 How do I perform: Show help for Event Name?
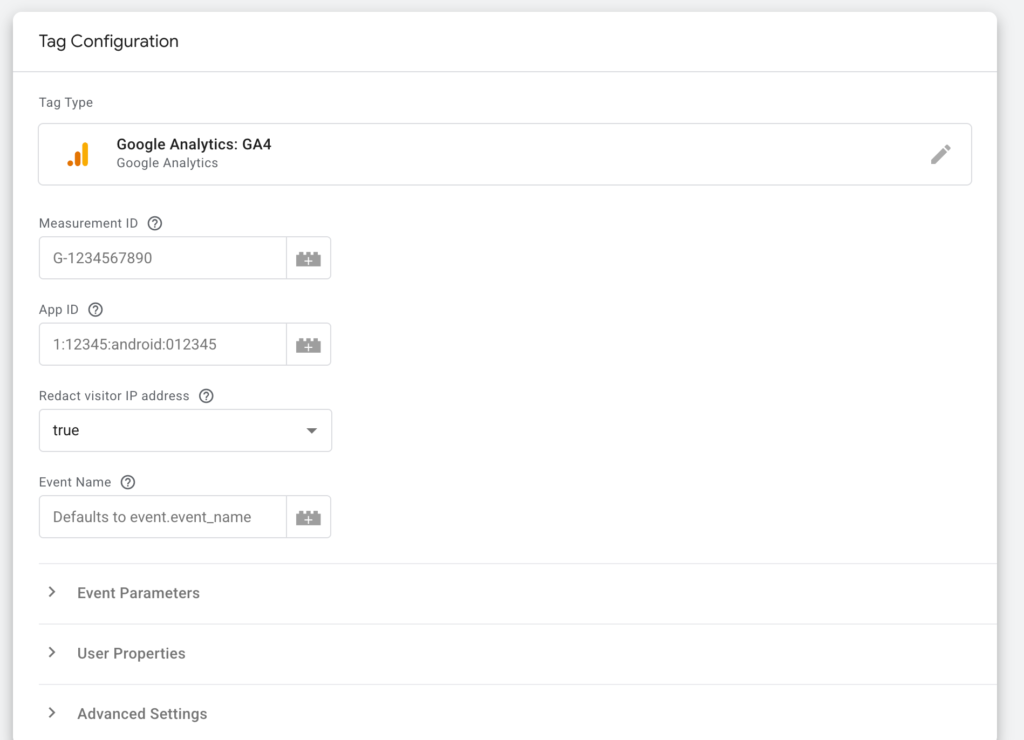click(x=128, y=482)
